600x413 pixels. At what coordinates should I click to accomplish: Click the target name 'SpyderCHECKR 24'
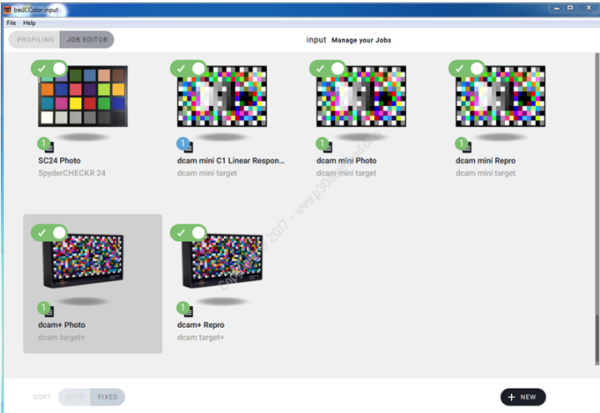[72, 173]
